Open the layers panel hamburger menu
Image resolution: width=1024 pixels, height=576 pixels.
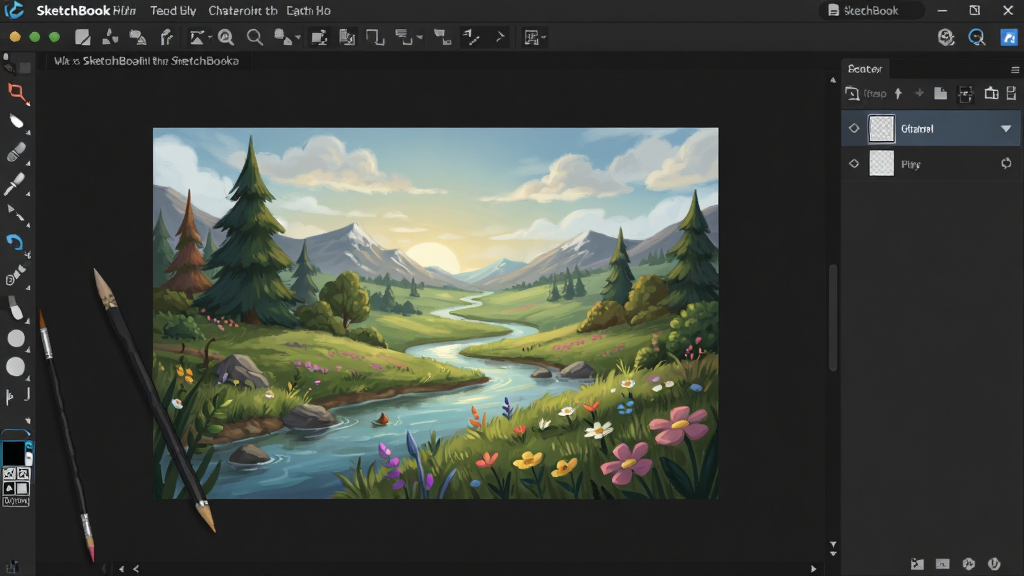(1015, 69)
